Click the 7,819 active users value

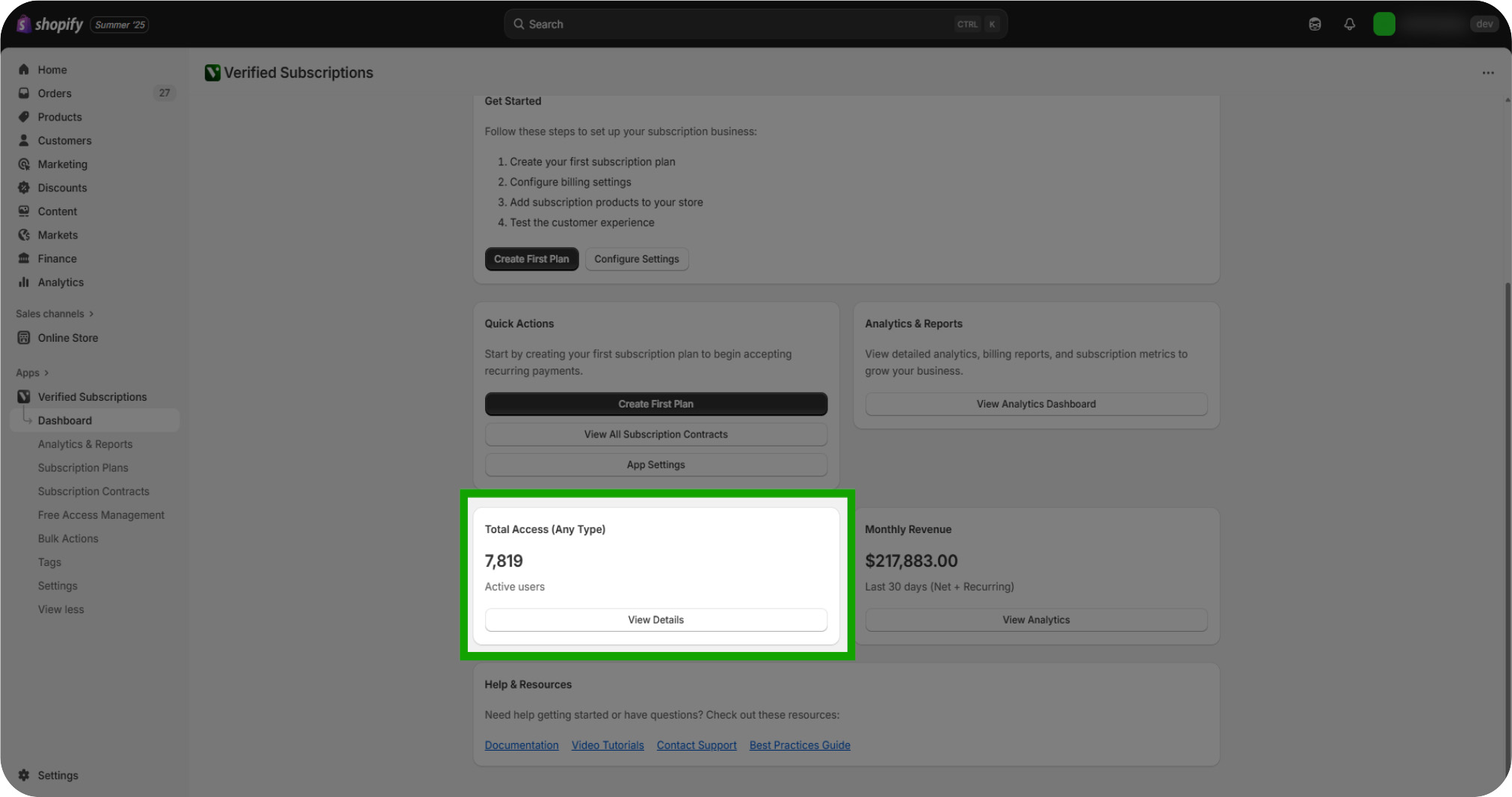504,561
